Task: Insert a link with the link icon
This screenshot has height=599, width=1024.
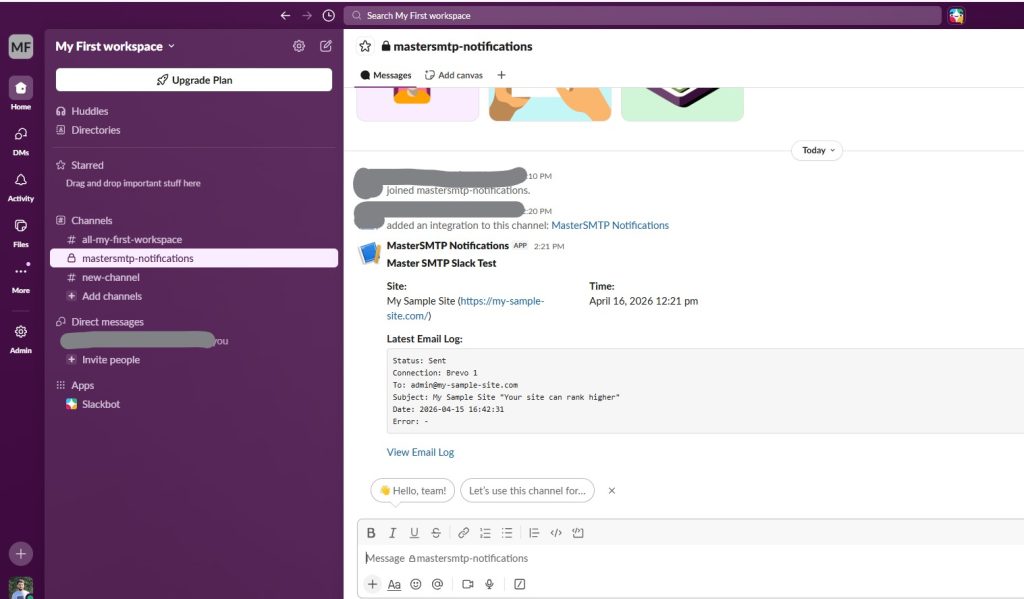Action: click(x=463, y=533)
